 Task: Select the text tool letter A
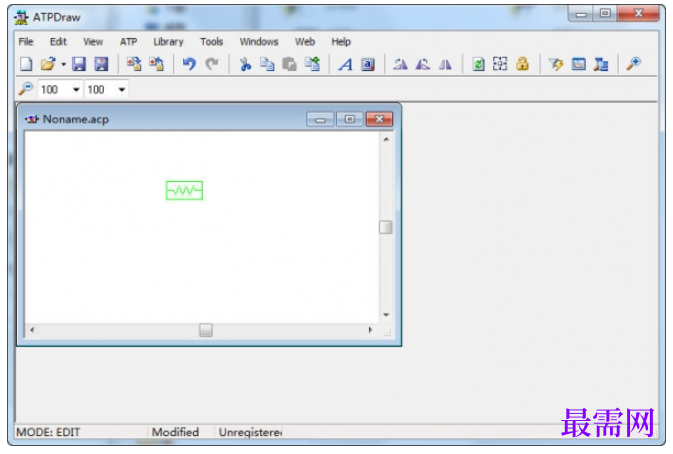click(346, 64)
